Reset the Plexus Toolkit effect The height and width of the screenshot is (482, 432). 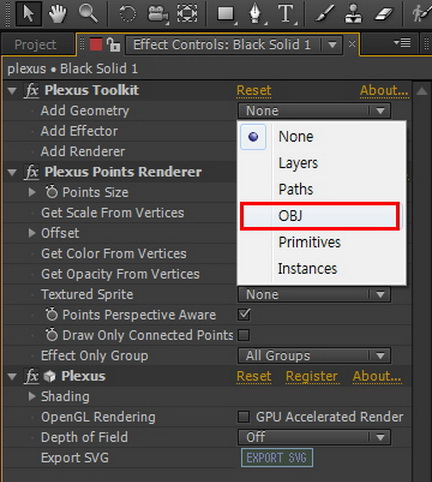tap(254, 91)
